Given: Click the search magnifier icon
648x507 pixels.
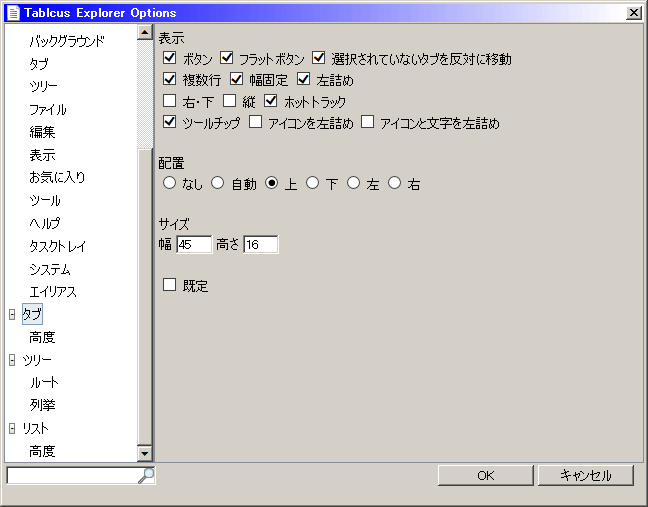Looking at the screenshot, I should point(146,476).
